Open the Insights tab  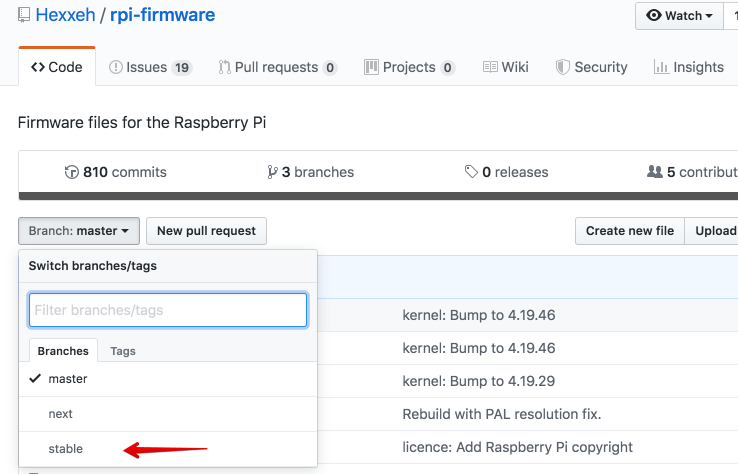pyautogui.click(x=689, y=67)
